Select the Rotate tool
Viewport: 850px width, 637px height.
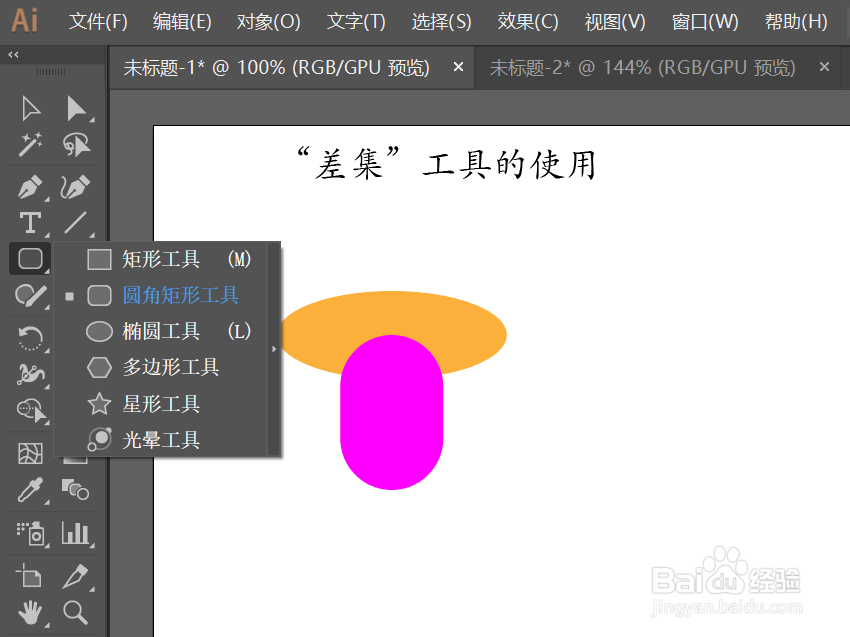tap(30, 338)
